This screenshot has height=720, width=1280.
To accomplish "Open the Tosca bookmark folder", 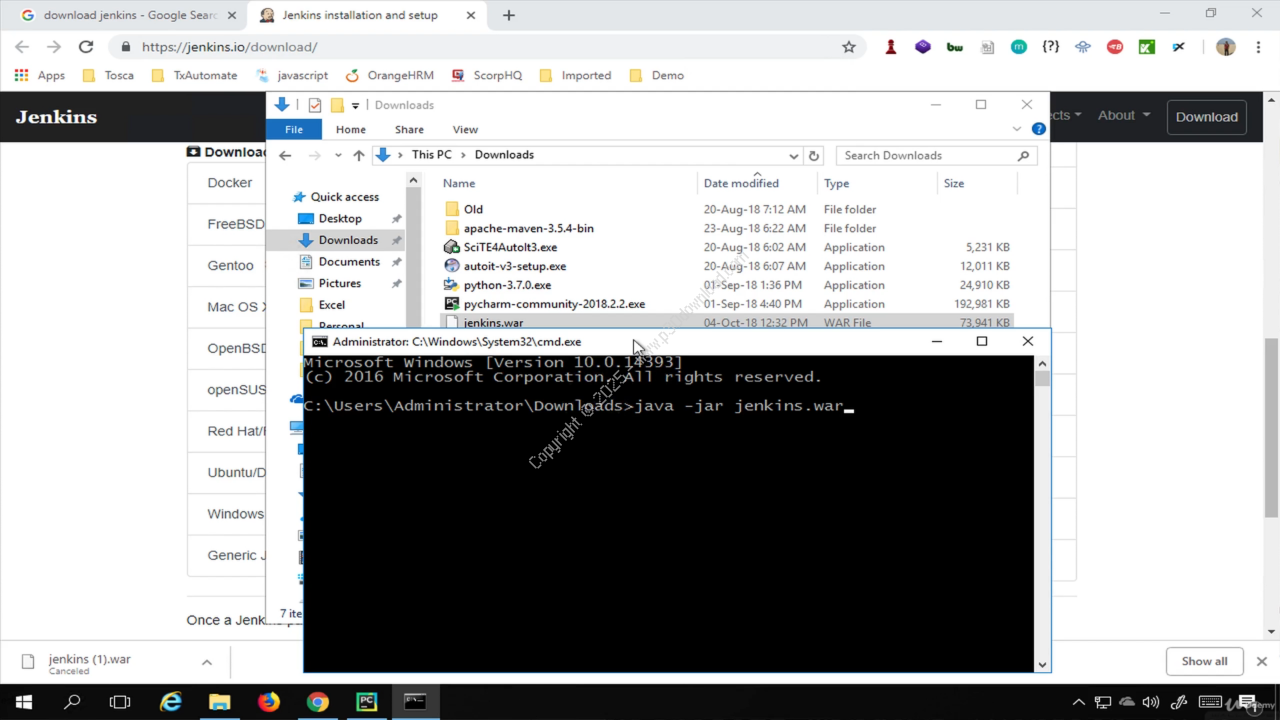I will pos(108,75).
